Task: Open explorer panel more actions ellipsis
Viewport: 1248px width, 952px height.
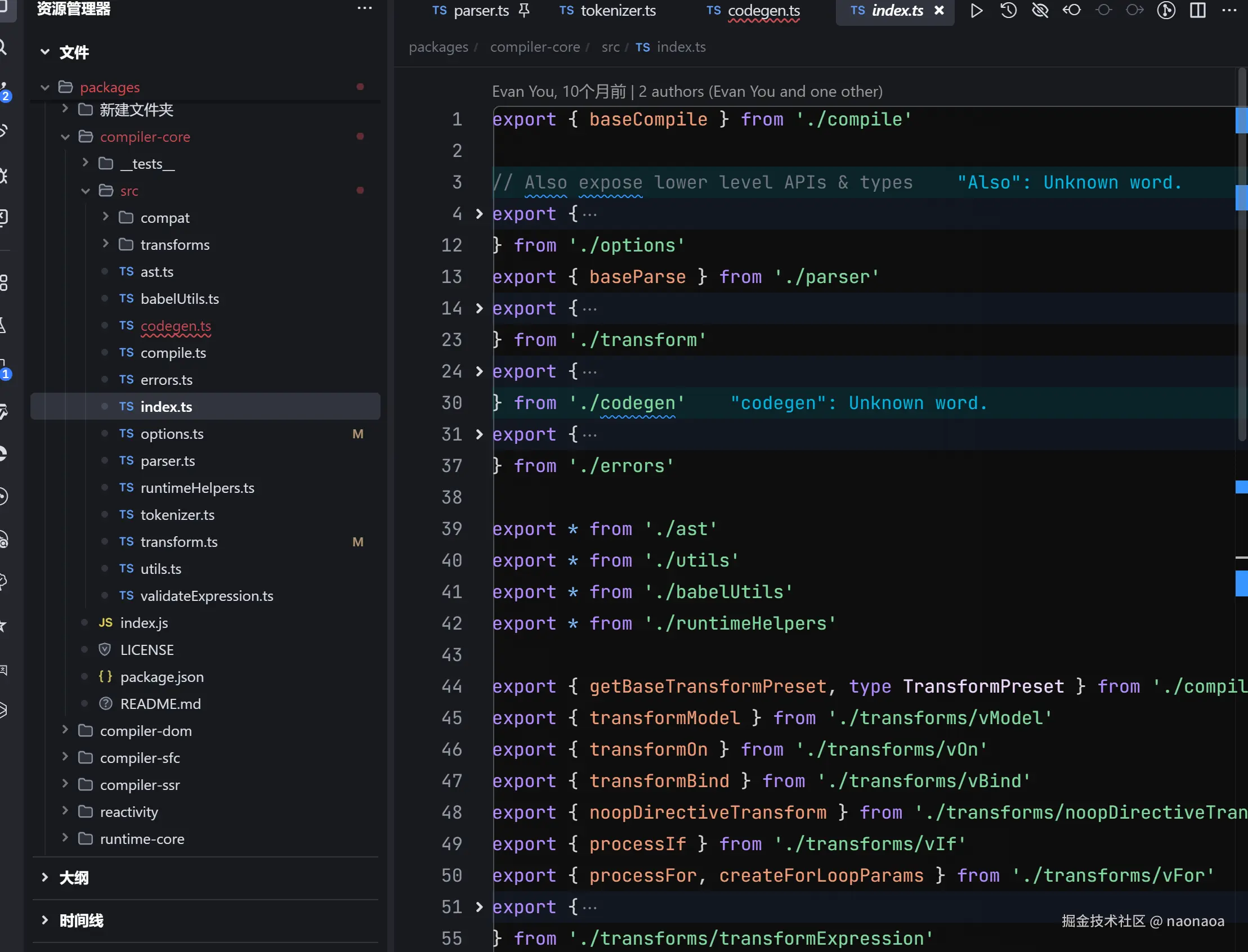Action: (x=365, y=8)
